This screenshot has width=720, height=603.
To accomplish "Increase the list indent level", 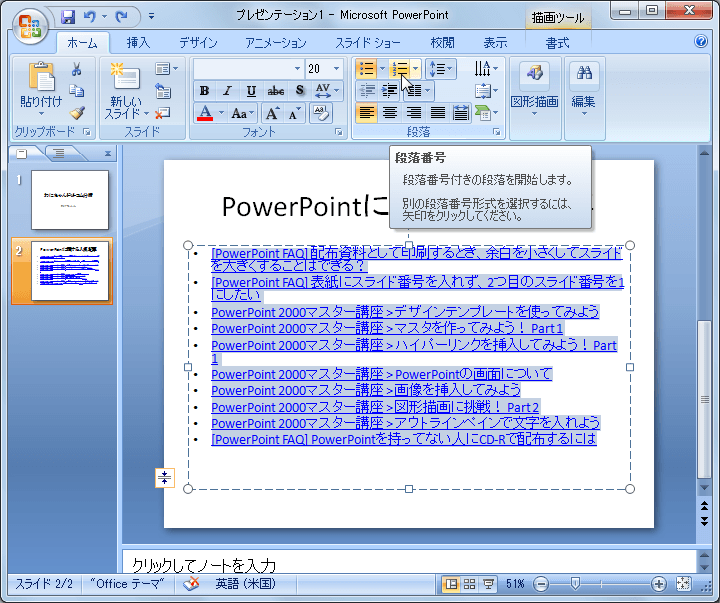I will 389,90.
